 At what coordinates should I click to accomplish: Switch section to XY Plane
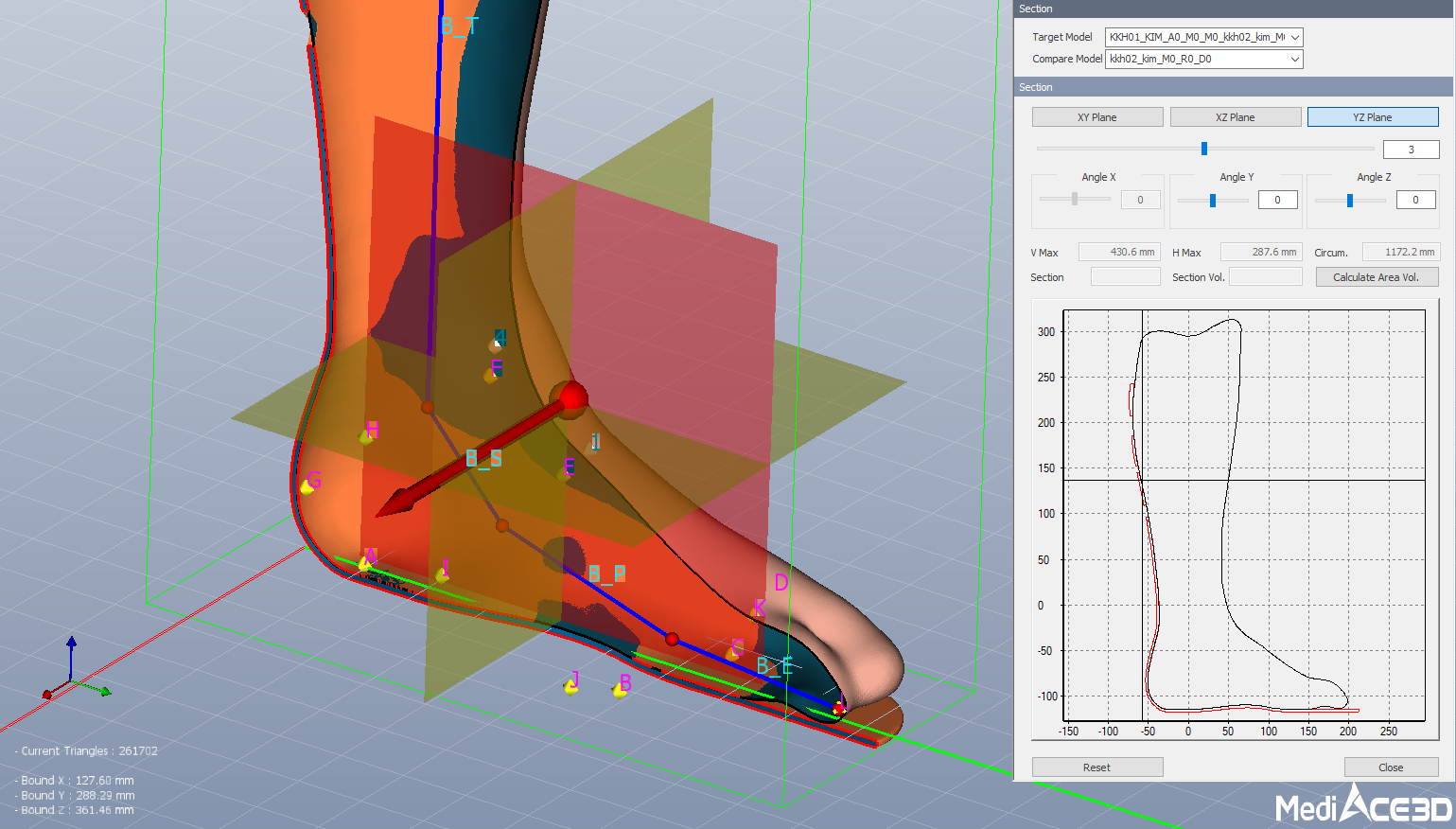(1096, 117)
